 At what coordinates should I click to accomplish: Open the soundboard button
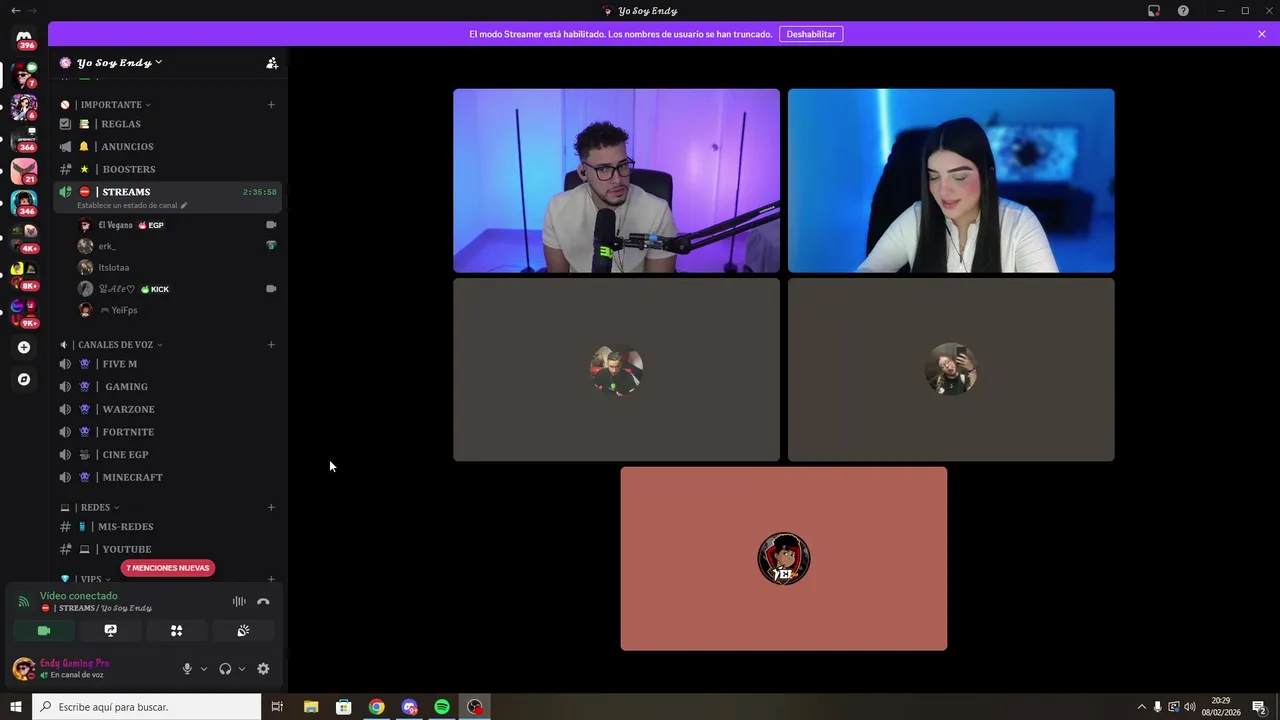tap(242, 631)
